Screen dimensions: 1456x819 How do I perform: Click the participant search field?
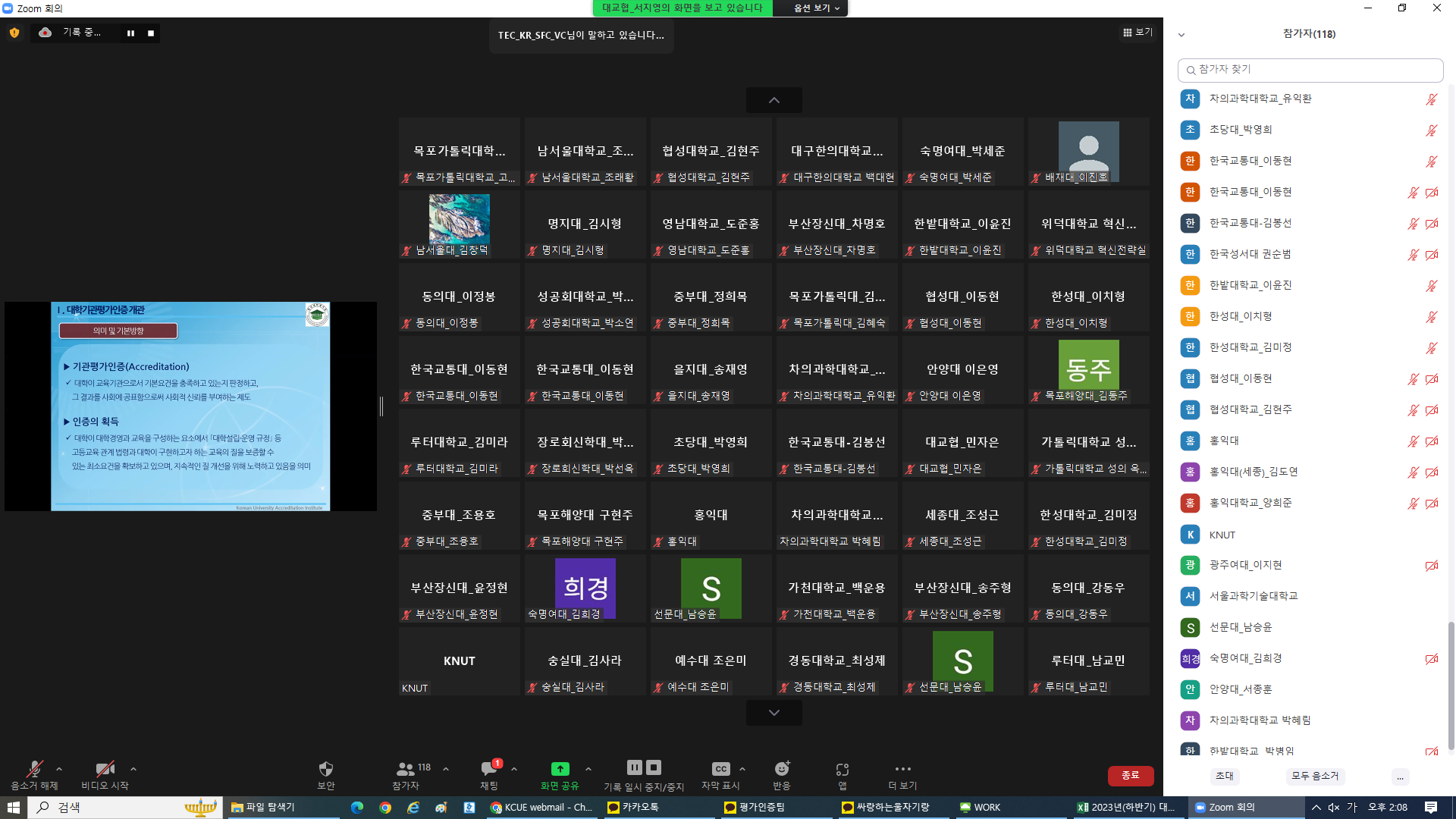pyautogui.click(x=1310, y=69)
